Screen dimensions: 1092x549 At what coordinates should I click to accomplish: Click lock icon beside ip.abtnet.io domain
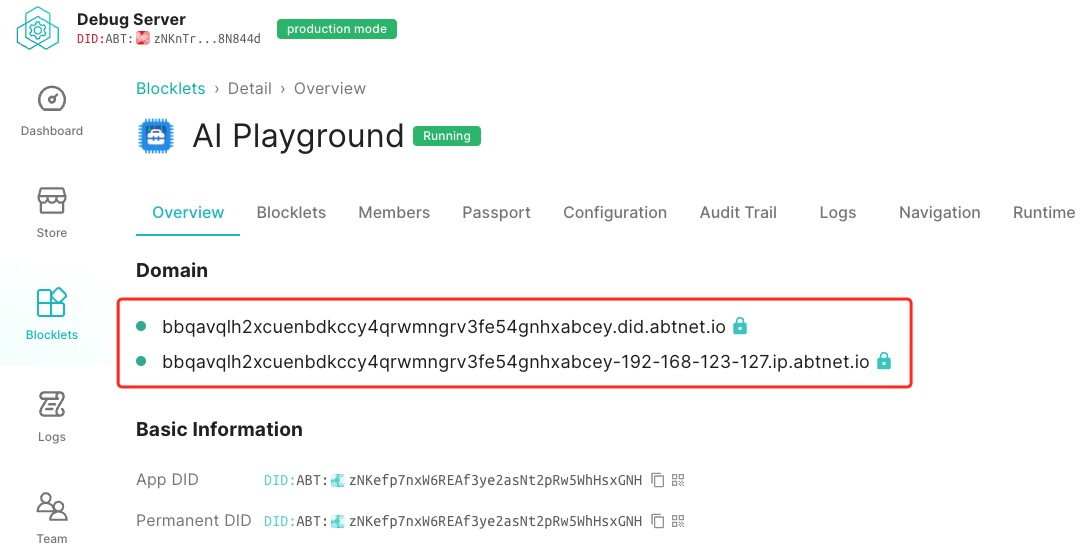click(884, 361)
